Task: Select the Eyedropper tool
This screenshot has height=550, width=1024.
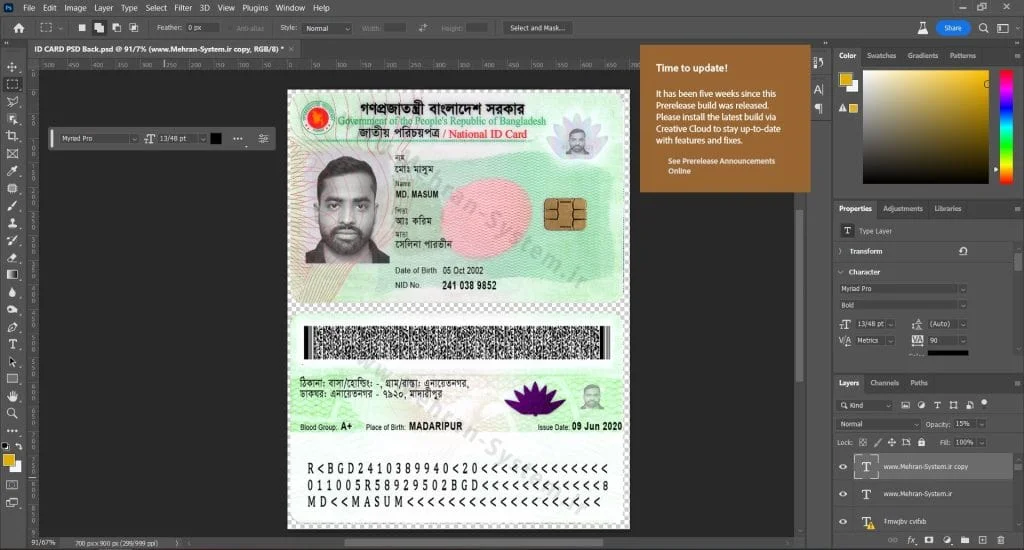Action: 12,171
